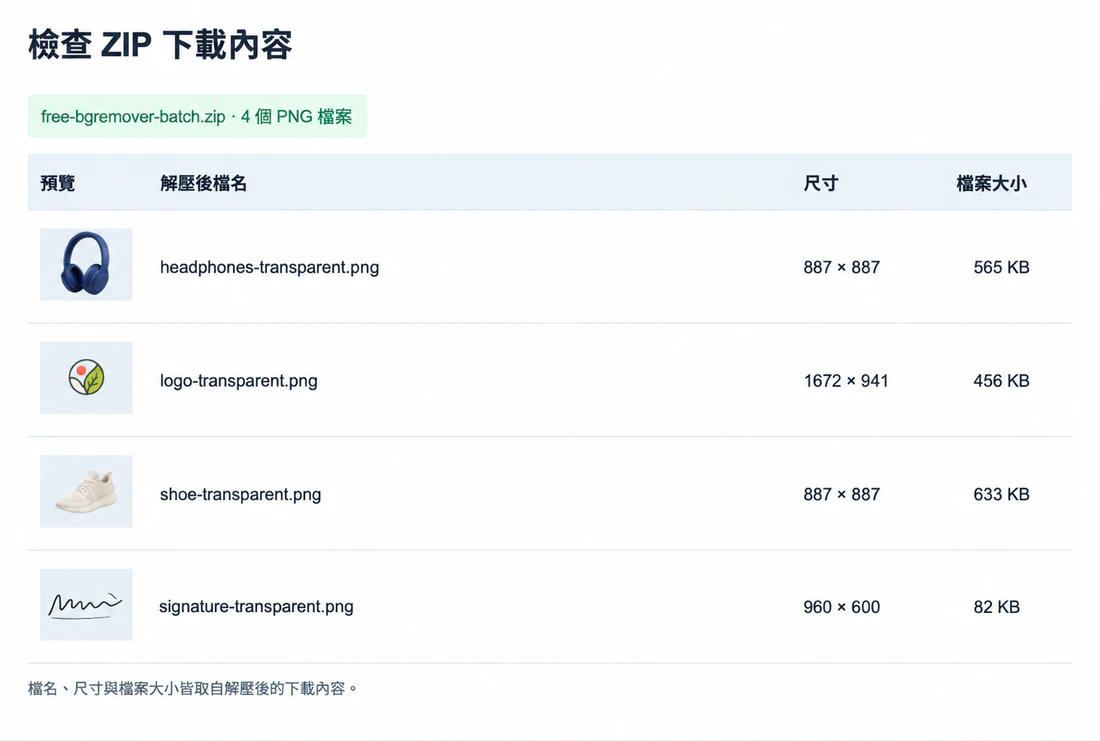Click the 檔案大小 column header
This screenshot has height=741, width=1100.
click(x=991, y=184)
